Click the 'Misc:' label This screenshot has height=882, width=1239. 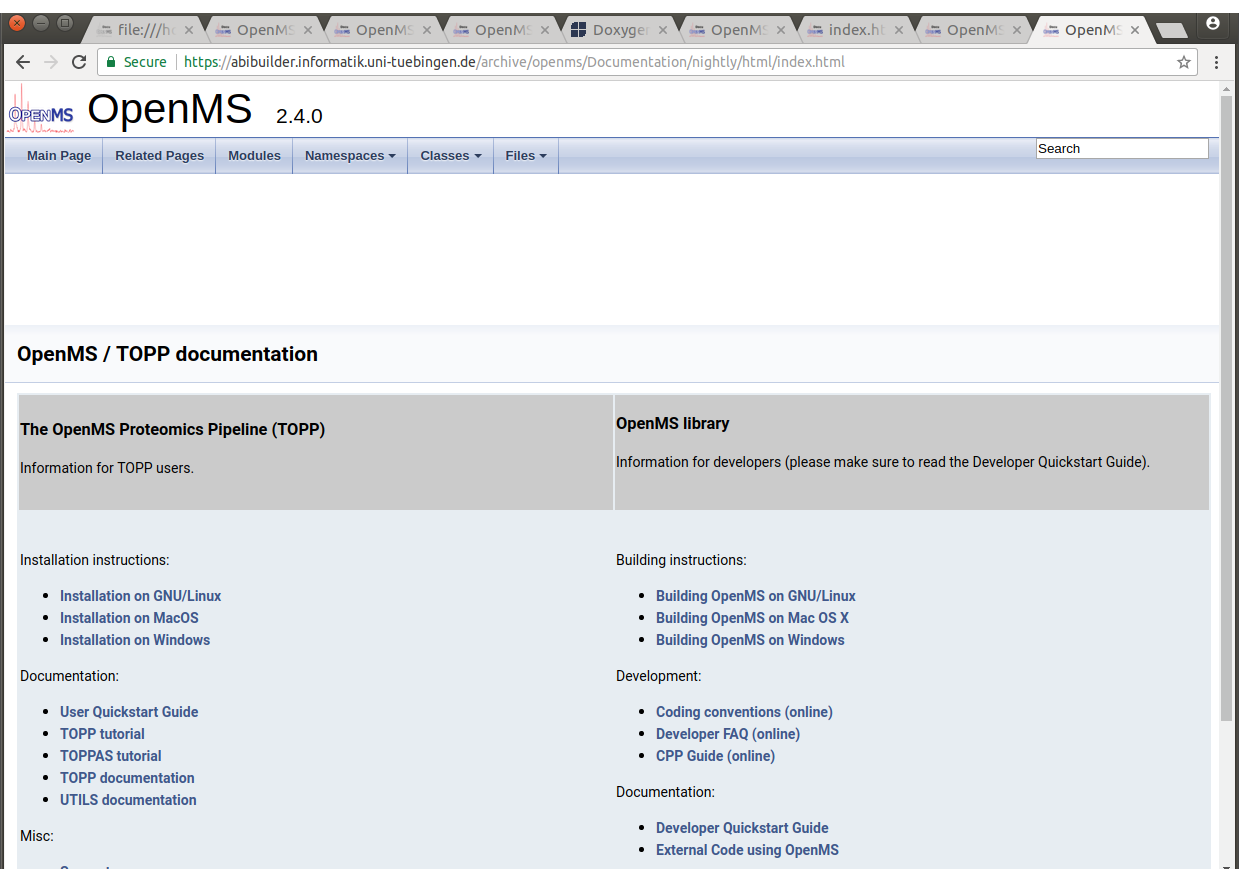click(x=37, y=836)
